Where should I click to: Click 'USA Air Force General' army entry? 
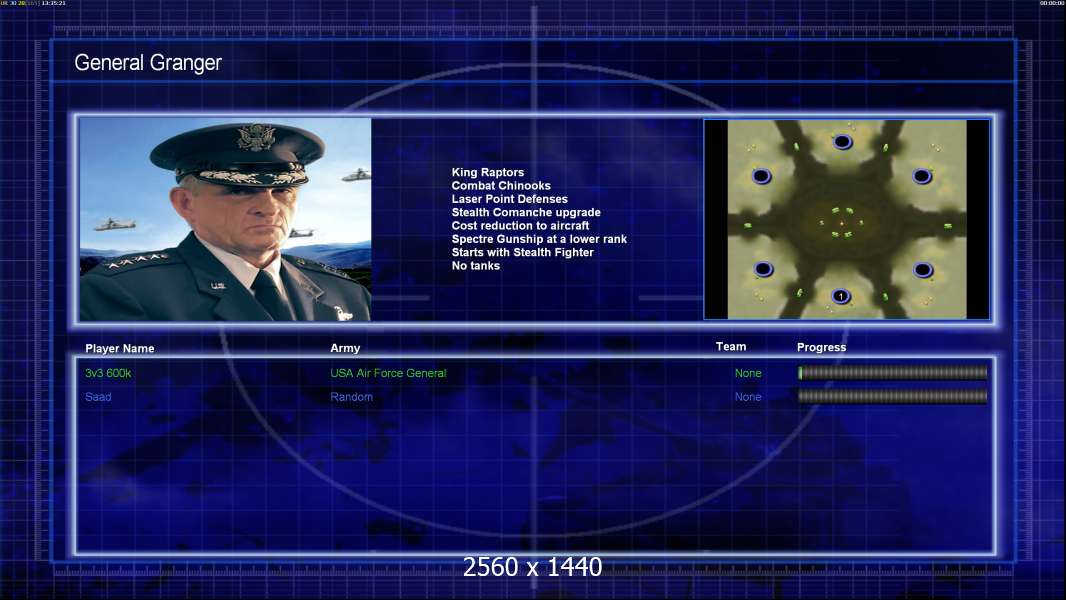[x=388, y=373]
